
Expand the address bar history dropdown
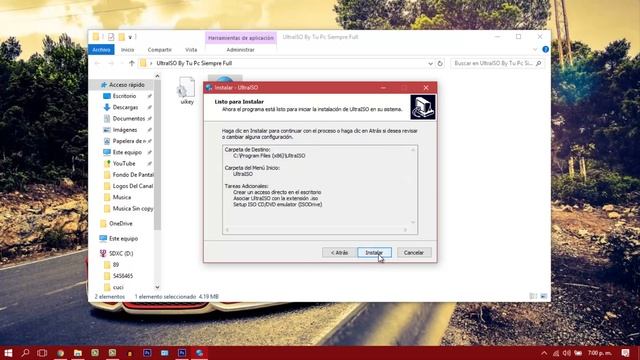[430, 64]
